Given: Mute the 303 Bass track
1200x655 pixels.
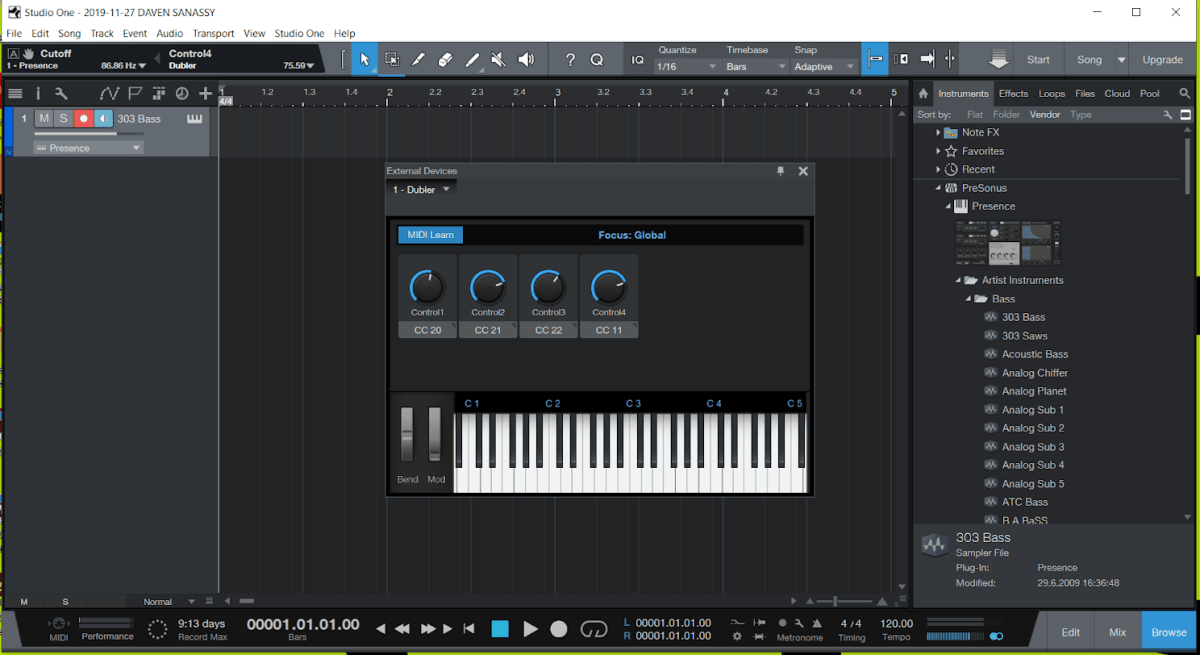Looking at the screenshot, I should click(44, 119).
